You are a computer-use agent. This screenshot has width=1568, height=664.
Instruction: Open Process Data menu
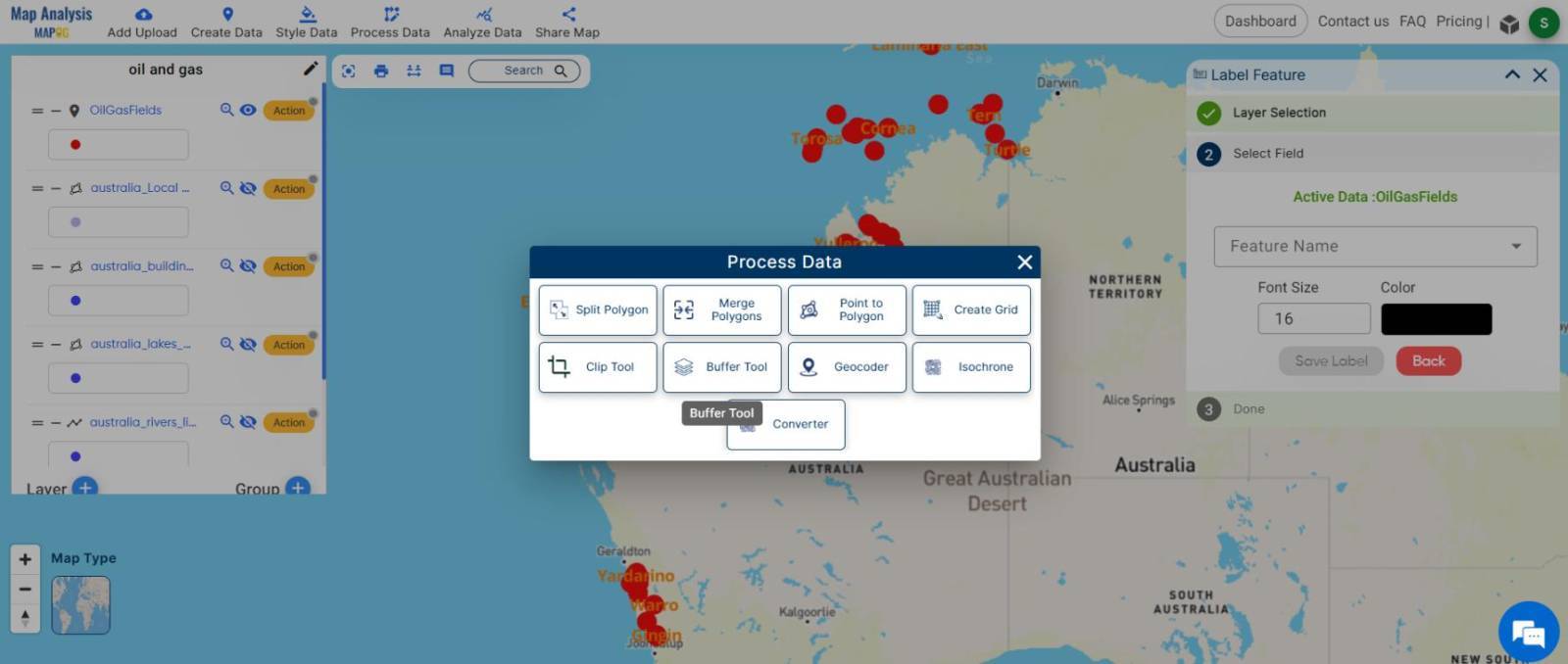pyautogui.click(x=390, y=23)
